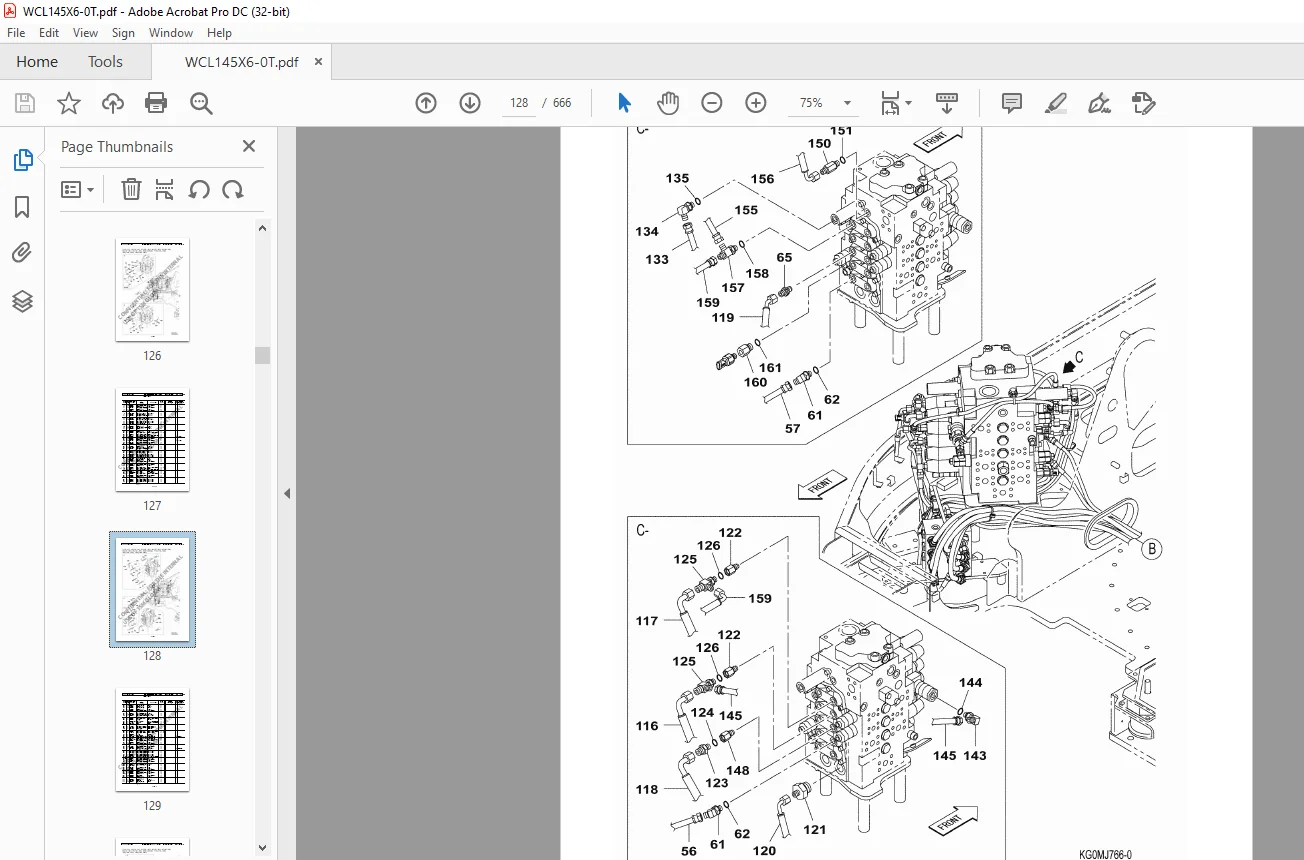Open thumbnail options dropdown menu
Screen dimensions: 1304x860
pyautogui.click(x=77, y=189)
